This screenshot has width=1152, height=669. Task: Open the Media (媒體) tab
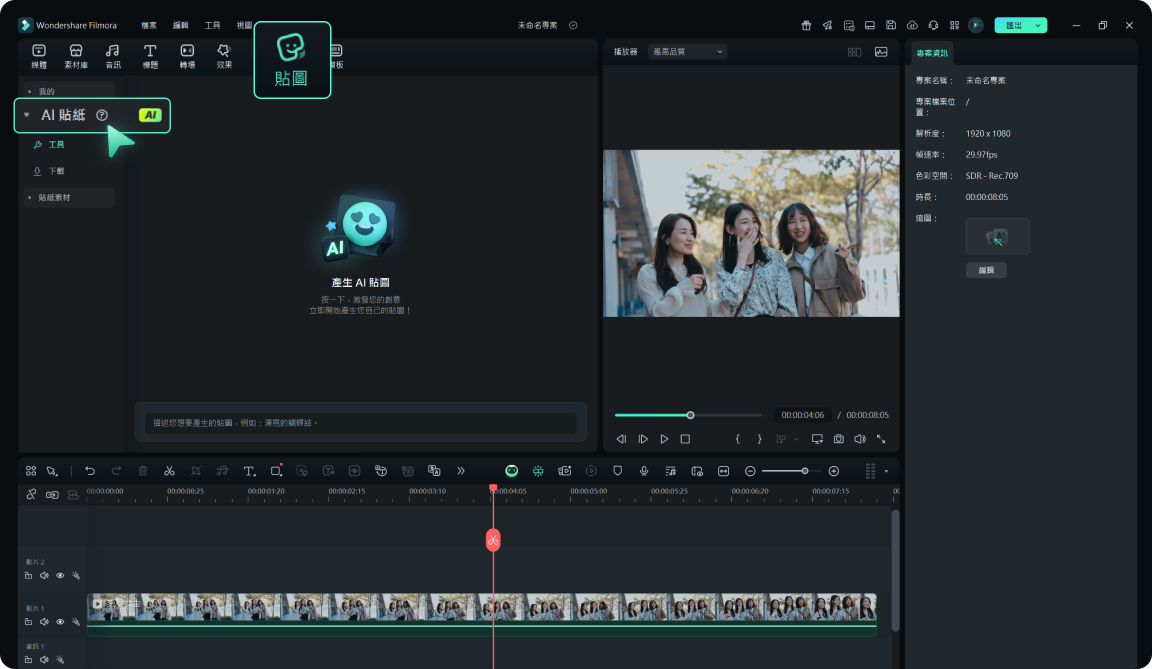click(39, 56)
